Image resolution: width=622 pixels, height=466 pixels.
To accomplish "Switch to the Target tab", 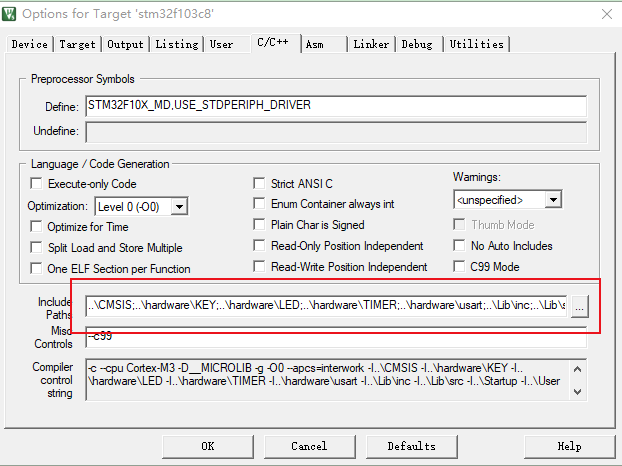I will click(x=77, y=44).
